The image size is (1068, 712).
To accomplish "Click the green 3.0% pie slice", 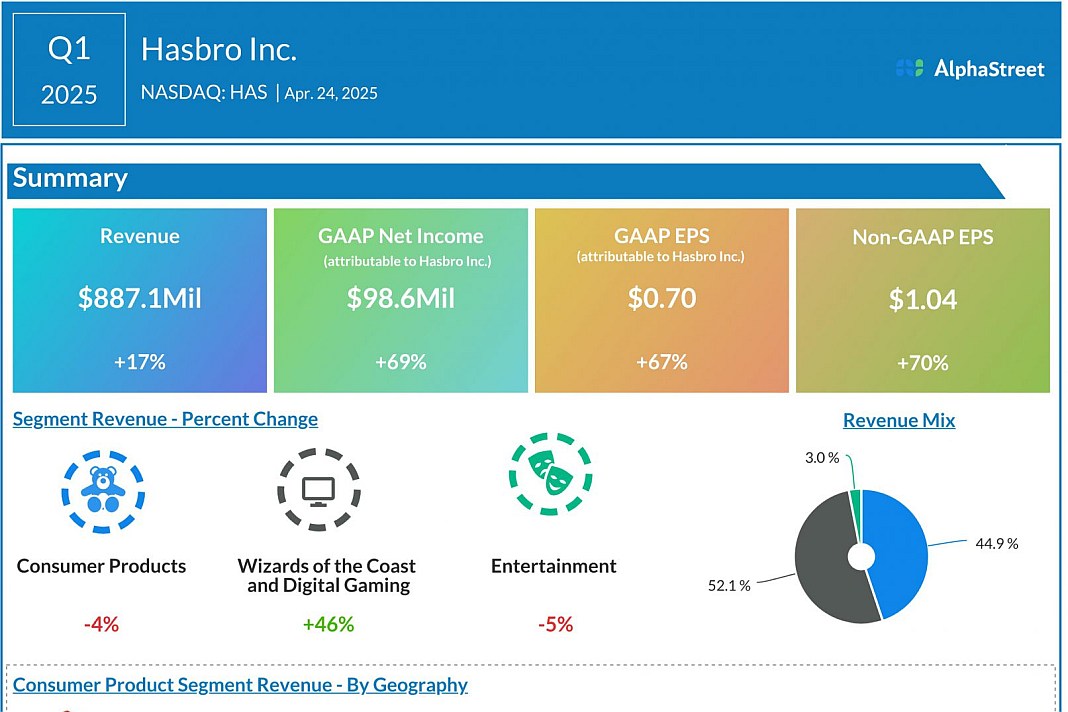I will (x=856, y=506).
